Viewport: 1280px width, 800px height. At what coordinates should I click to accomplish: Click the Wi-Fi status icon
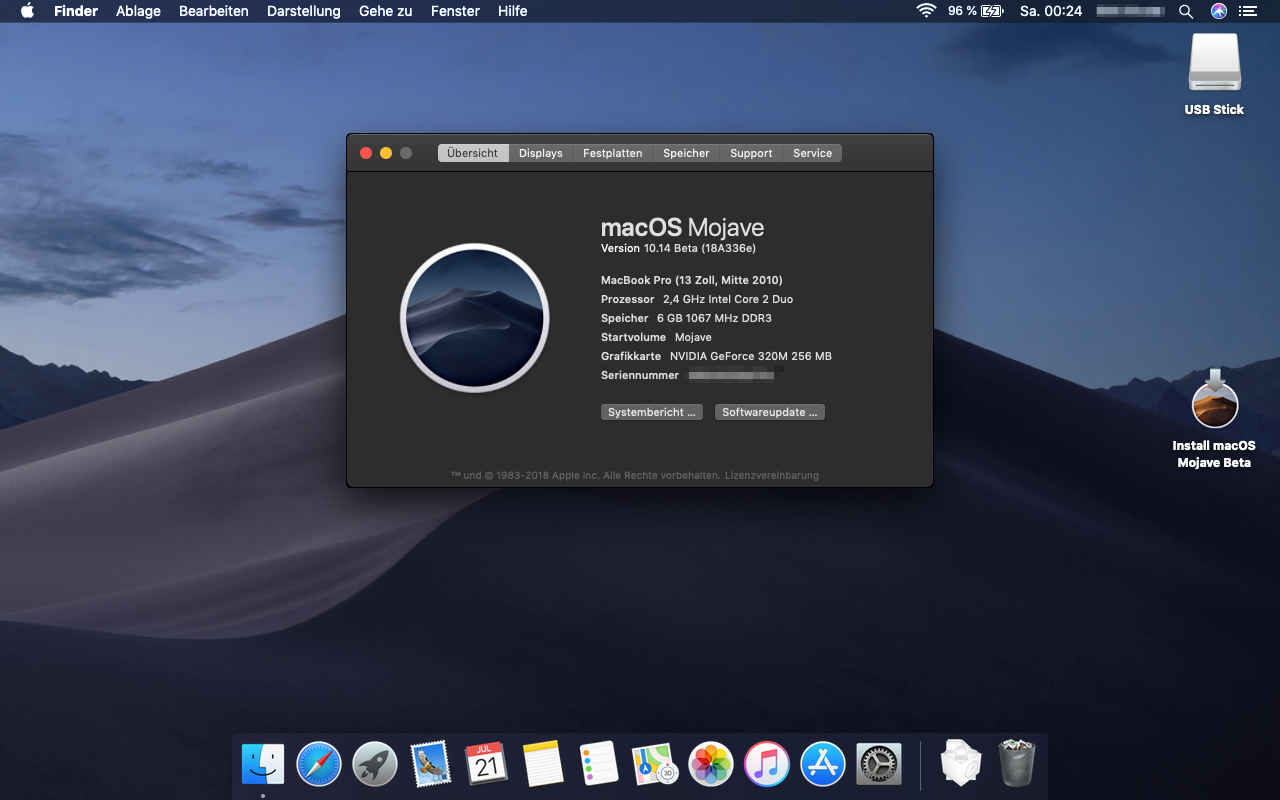[x=926, y=11]
